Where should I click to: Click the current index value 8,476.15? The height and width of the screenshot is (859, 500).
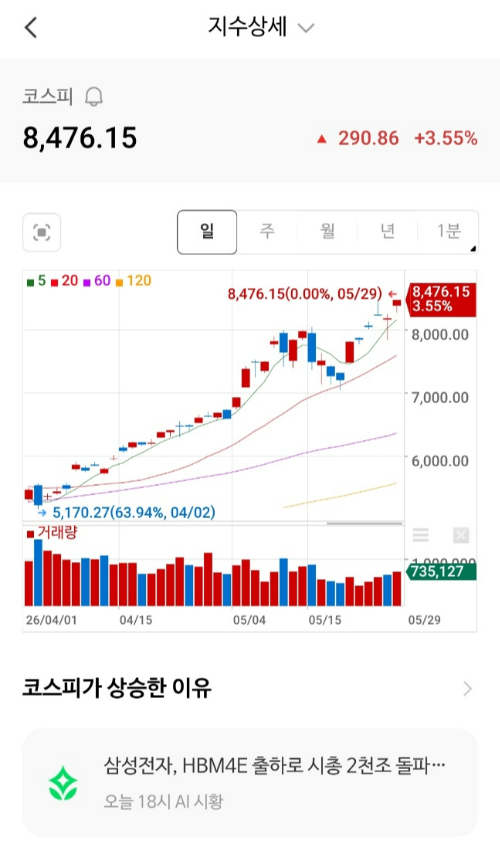tap(80, 138)
